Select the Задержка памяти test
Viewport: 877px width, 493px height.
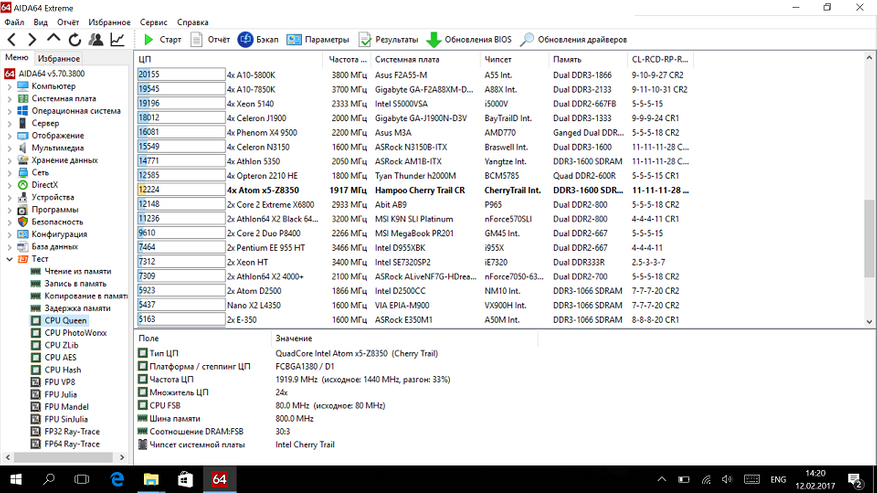[x=70, y=308]
